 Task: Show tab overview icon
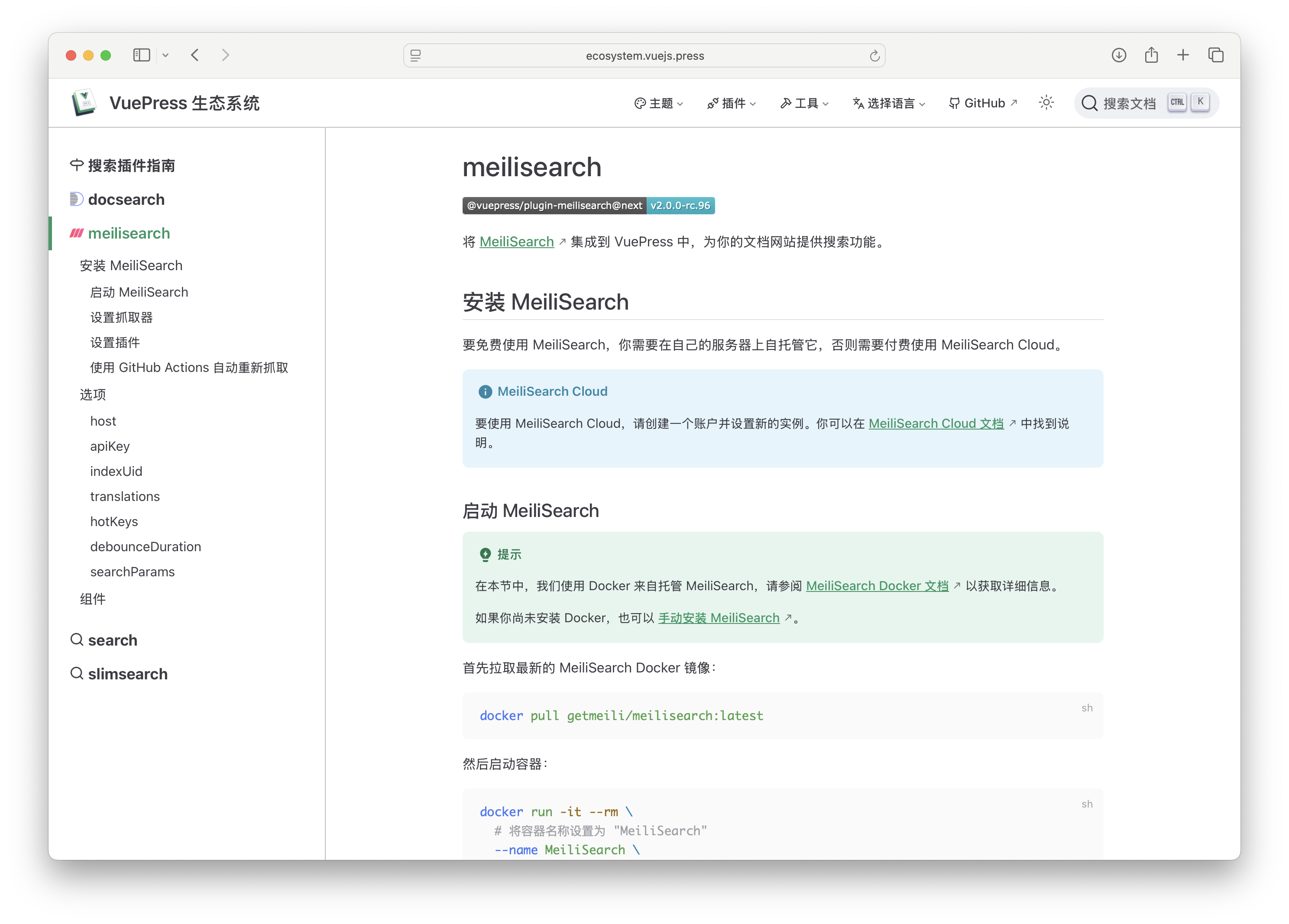point(1216,55)
